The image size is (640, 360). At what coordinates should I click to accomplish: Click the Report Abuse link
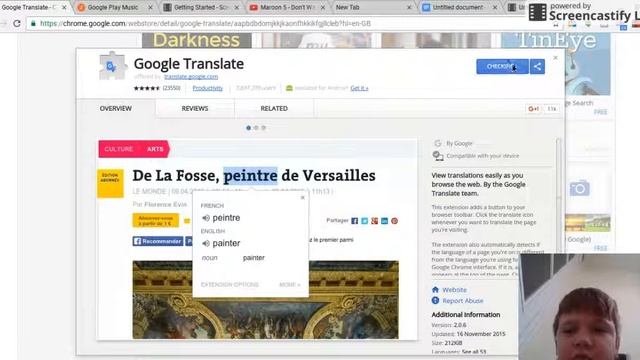pyautogui.click(x=463, y=301)
